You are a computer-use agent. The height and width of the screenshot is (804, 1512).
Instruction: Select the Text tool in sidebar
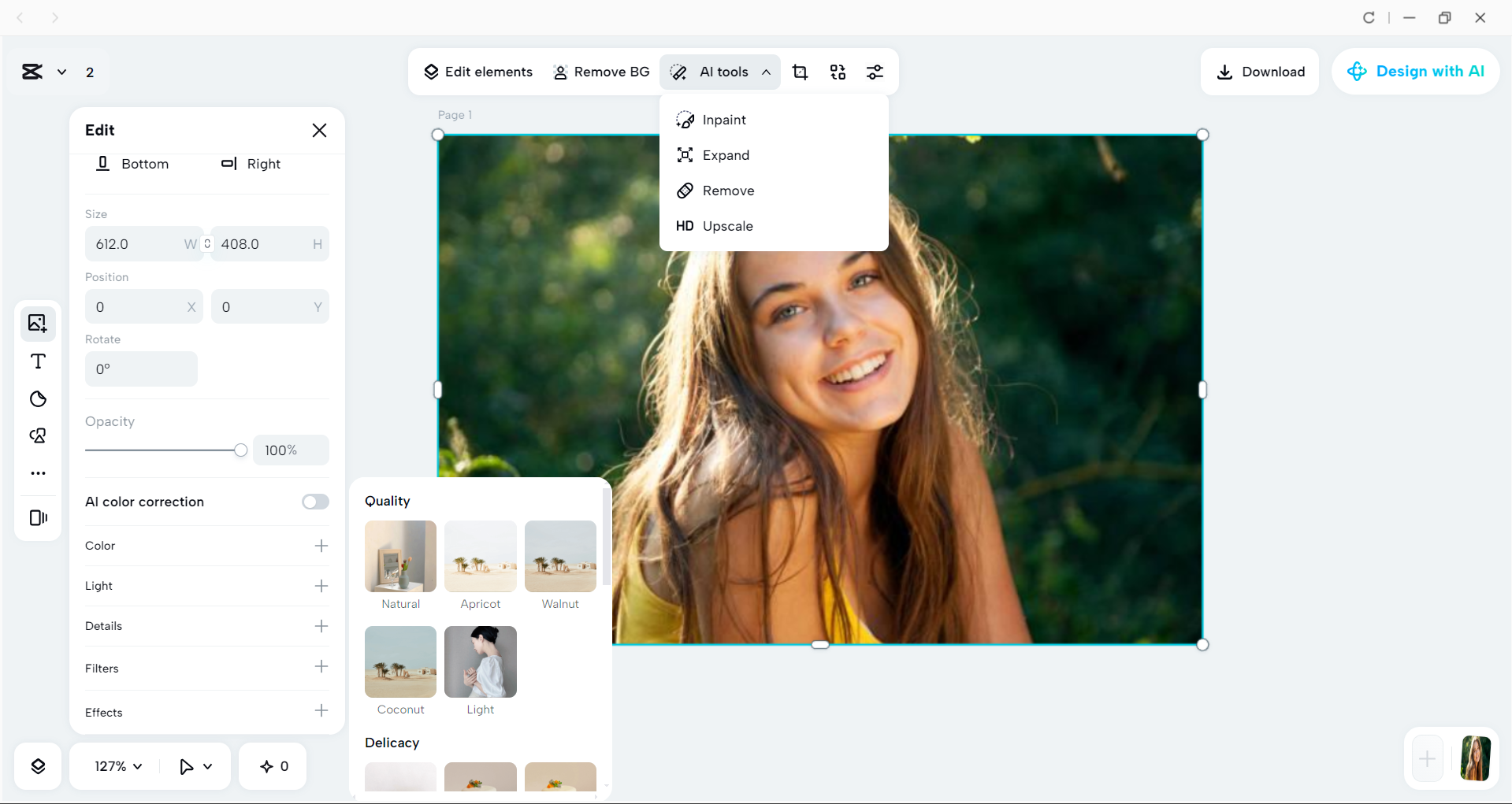coord(38,361)
